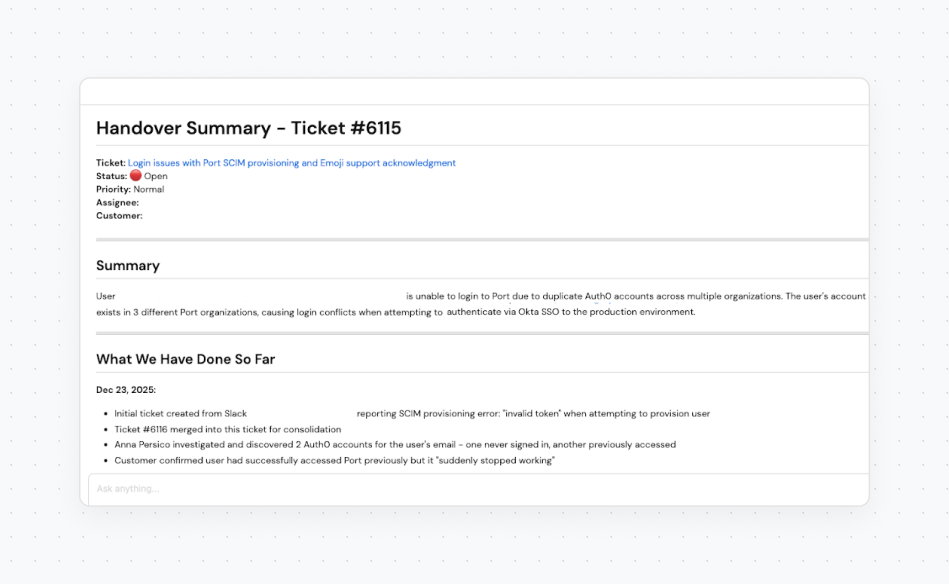Click the Initial ticket created from Slack bullet
Viewport: 949px width, 584px height.
point(412,414)
